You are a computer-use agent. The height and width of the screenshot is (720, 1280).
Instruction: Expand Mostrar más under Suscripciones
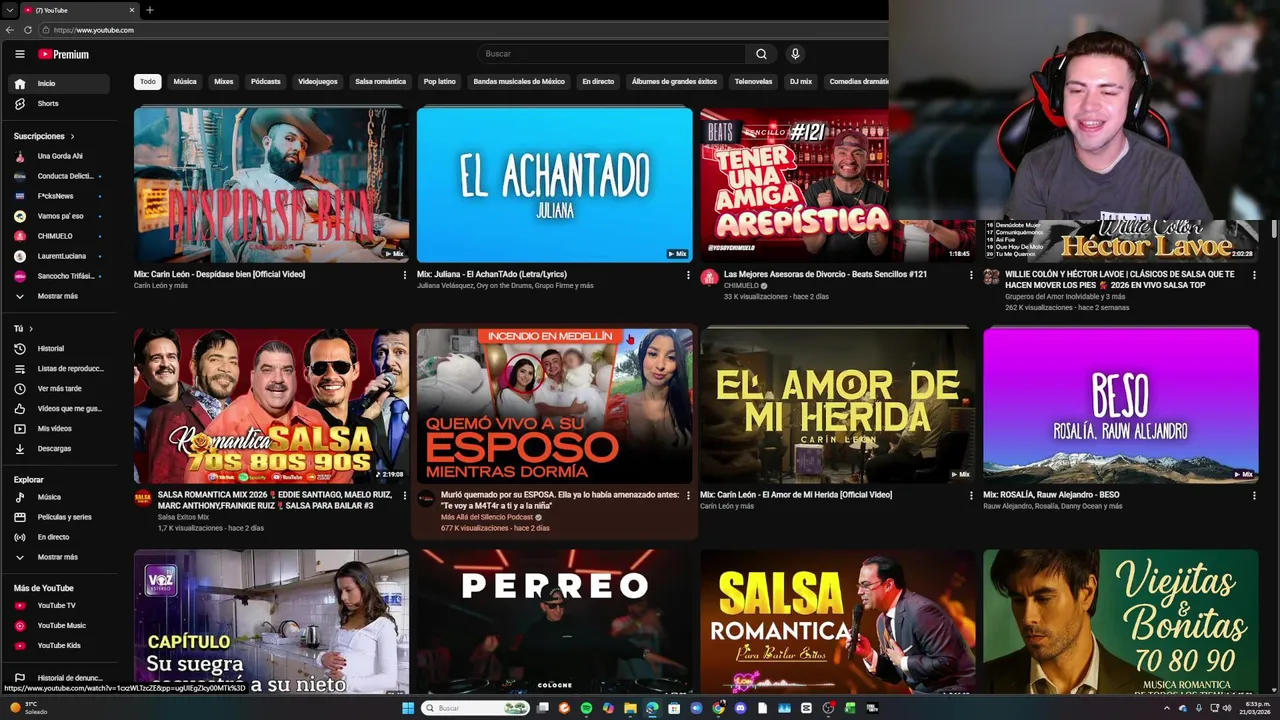60,296
